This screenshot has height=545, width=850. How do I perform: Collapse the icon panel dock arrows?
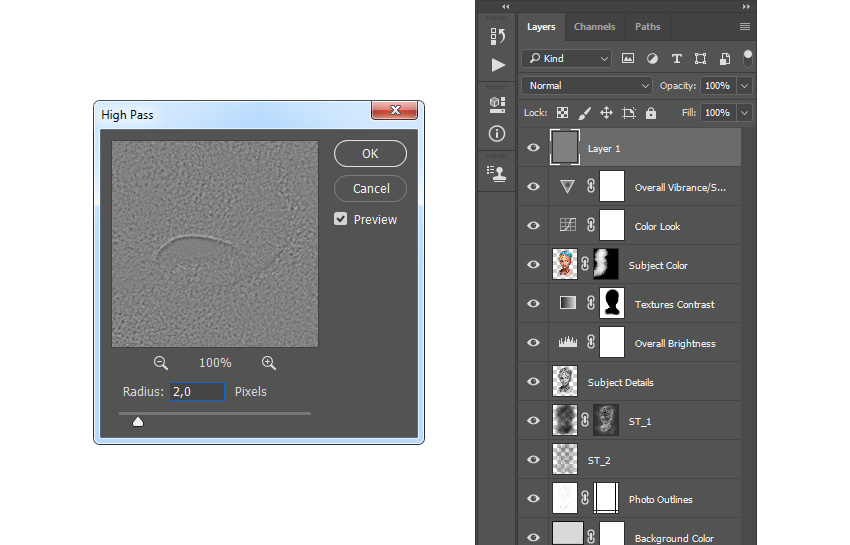506,7
